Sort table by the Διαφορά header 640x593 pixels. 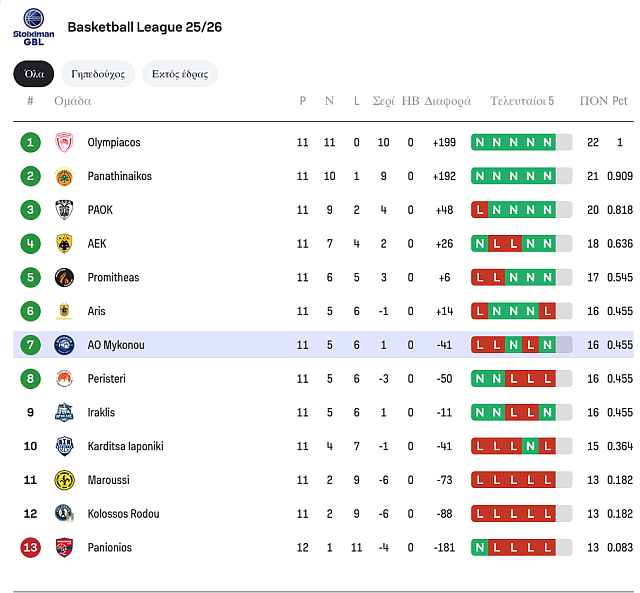pos(447,101)
